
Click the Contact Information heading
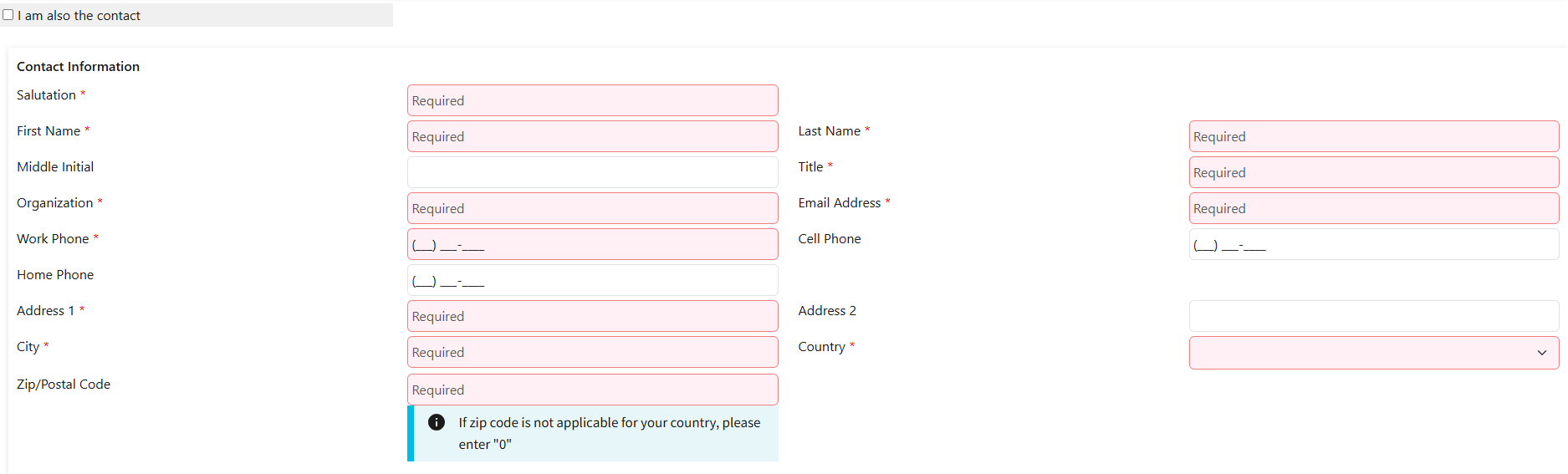tap(78, 67)
